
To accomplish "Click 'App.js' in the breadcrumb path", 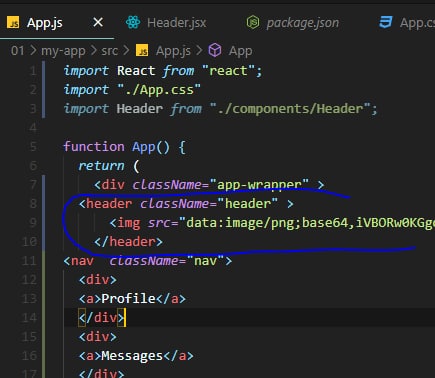I will (173, 51).
